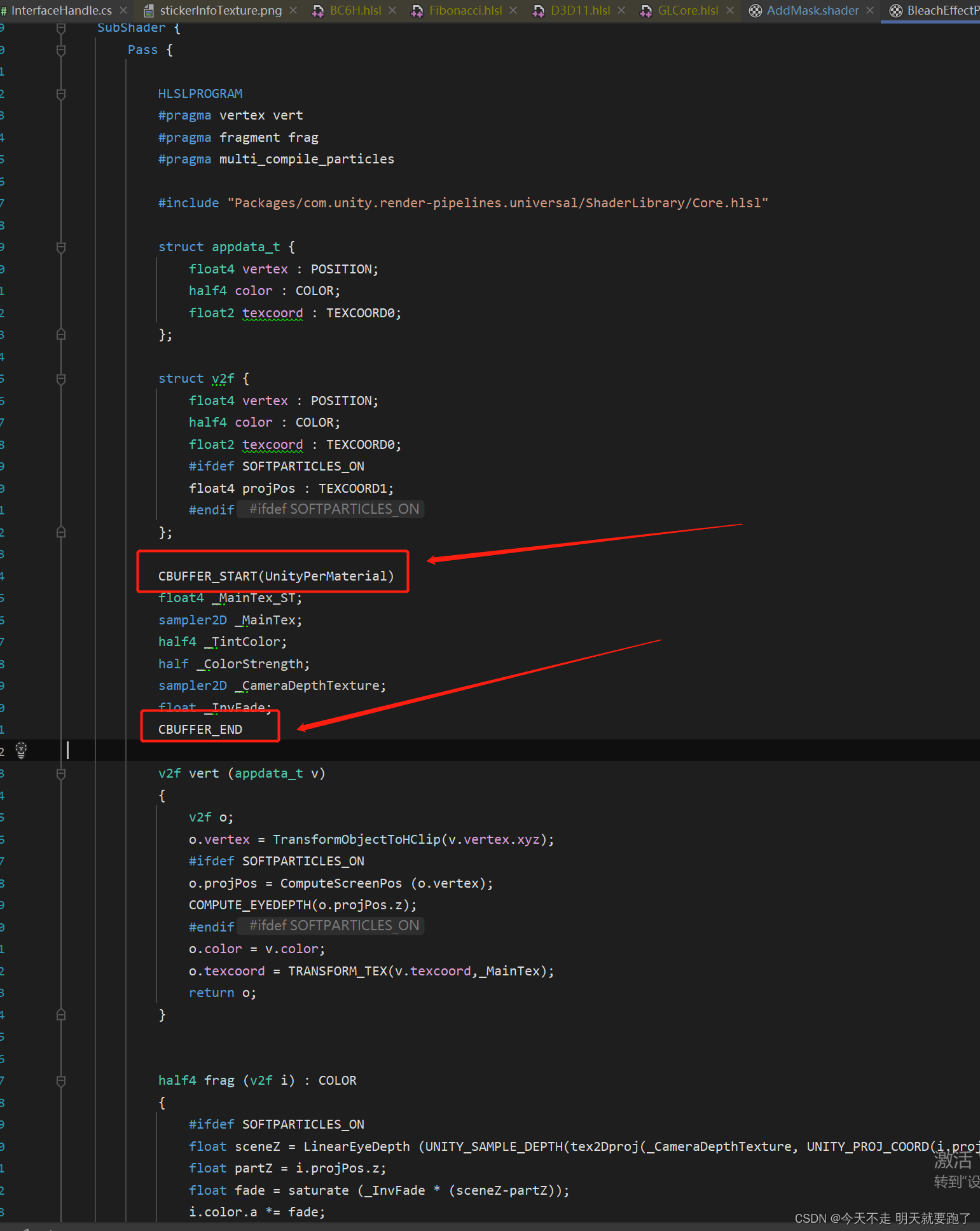Click the Core.hlsl include path string
The image size is (980, 1231).
point(498,203)
